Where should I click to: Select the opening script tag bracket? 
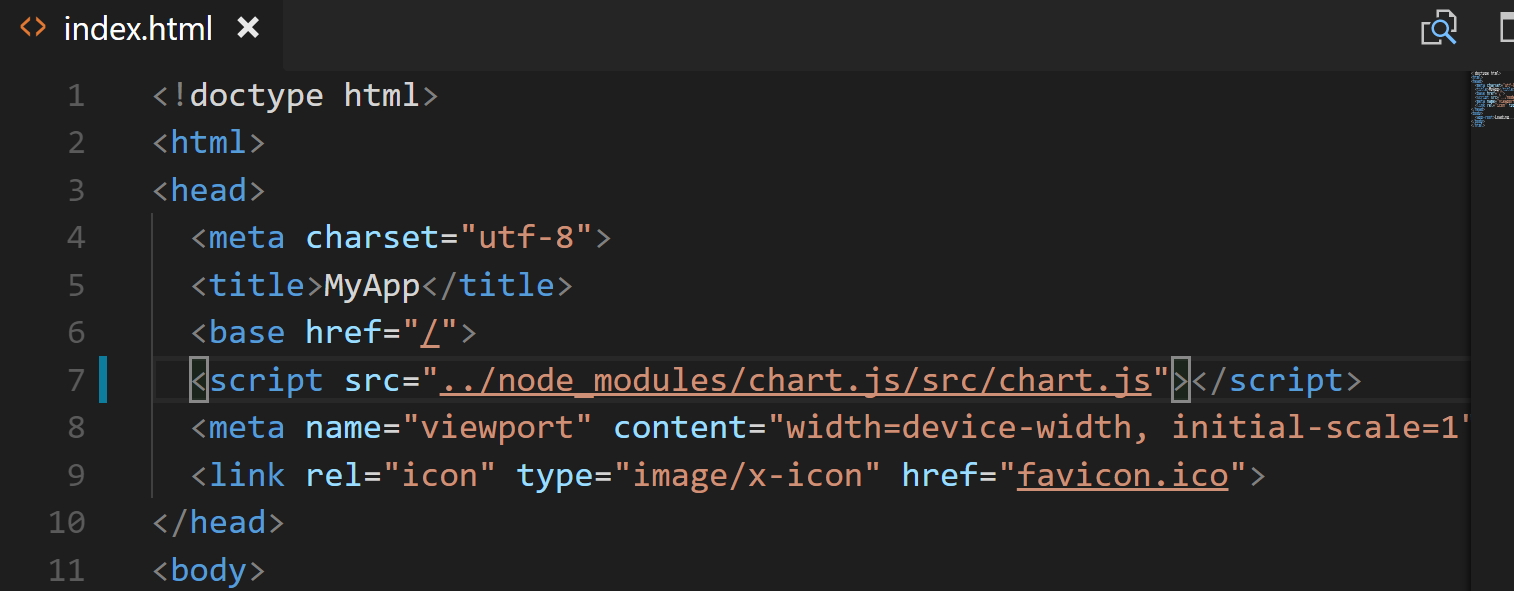197,380
